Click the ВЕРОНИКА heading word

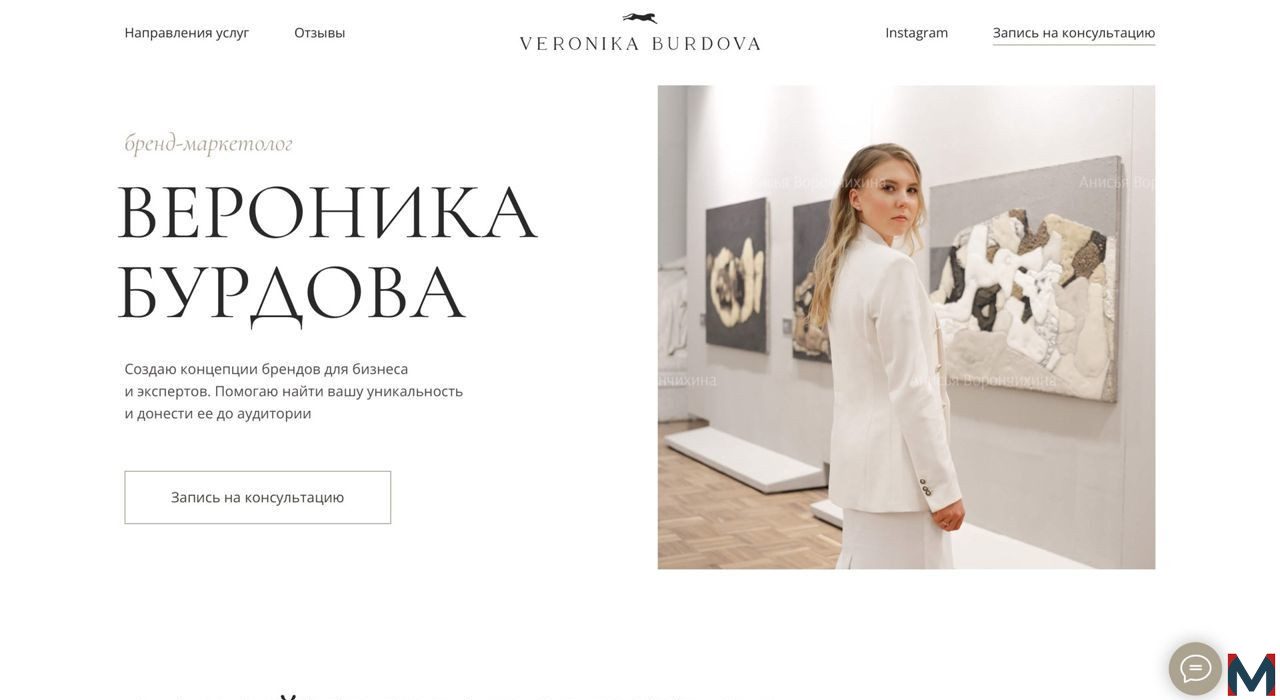pyautogui.click(x=327, y=212)
